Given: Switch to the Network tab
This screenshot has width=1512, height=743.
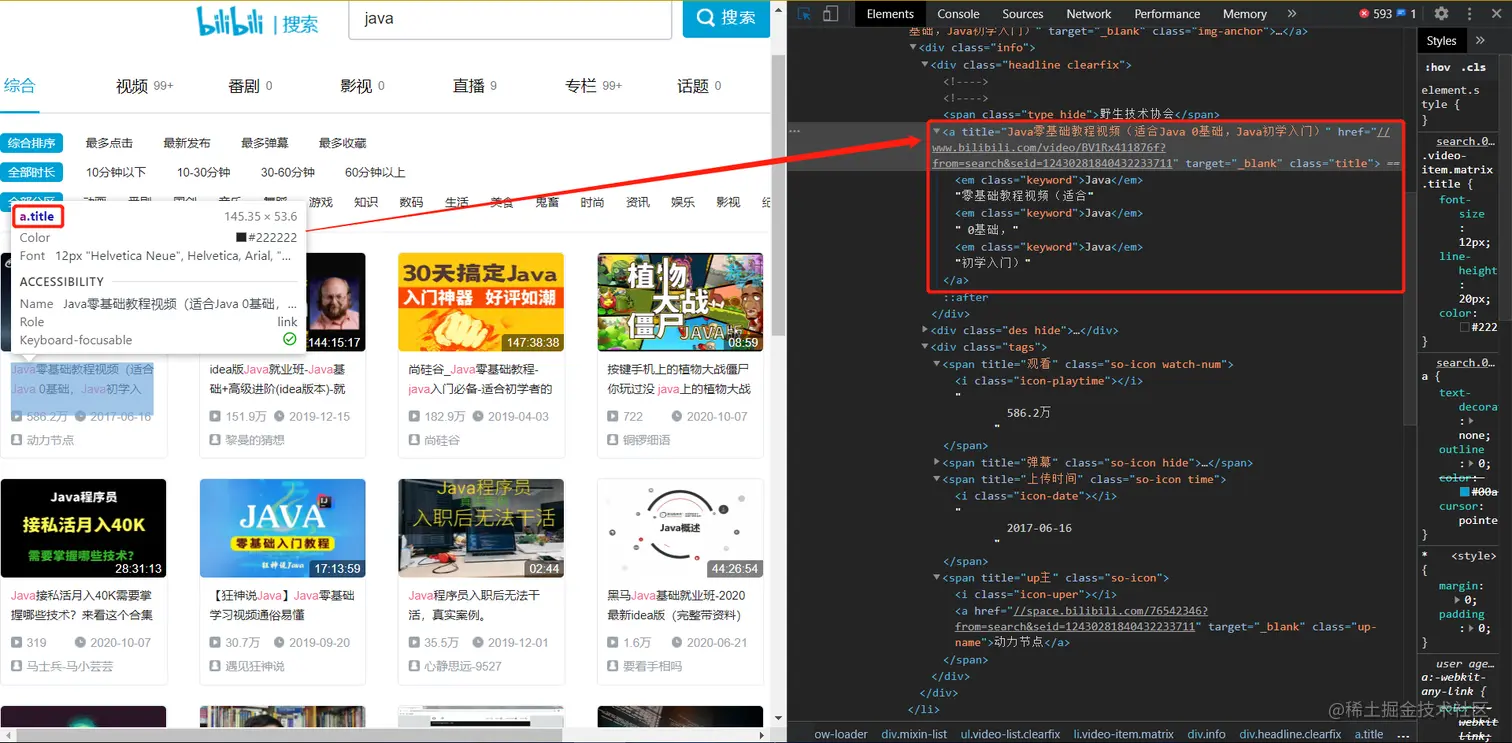Looking at the screenshot, I should coord(1089,14).
